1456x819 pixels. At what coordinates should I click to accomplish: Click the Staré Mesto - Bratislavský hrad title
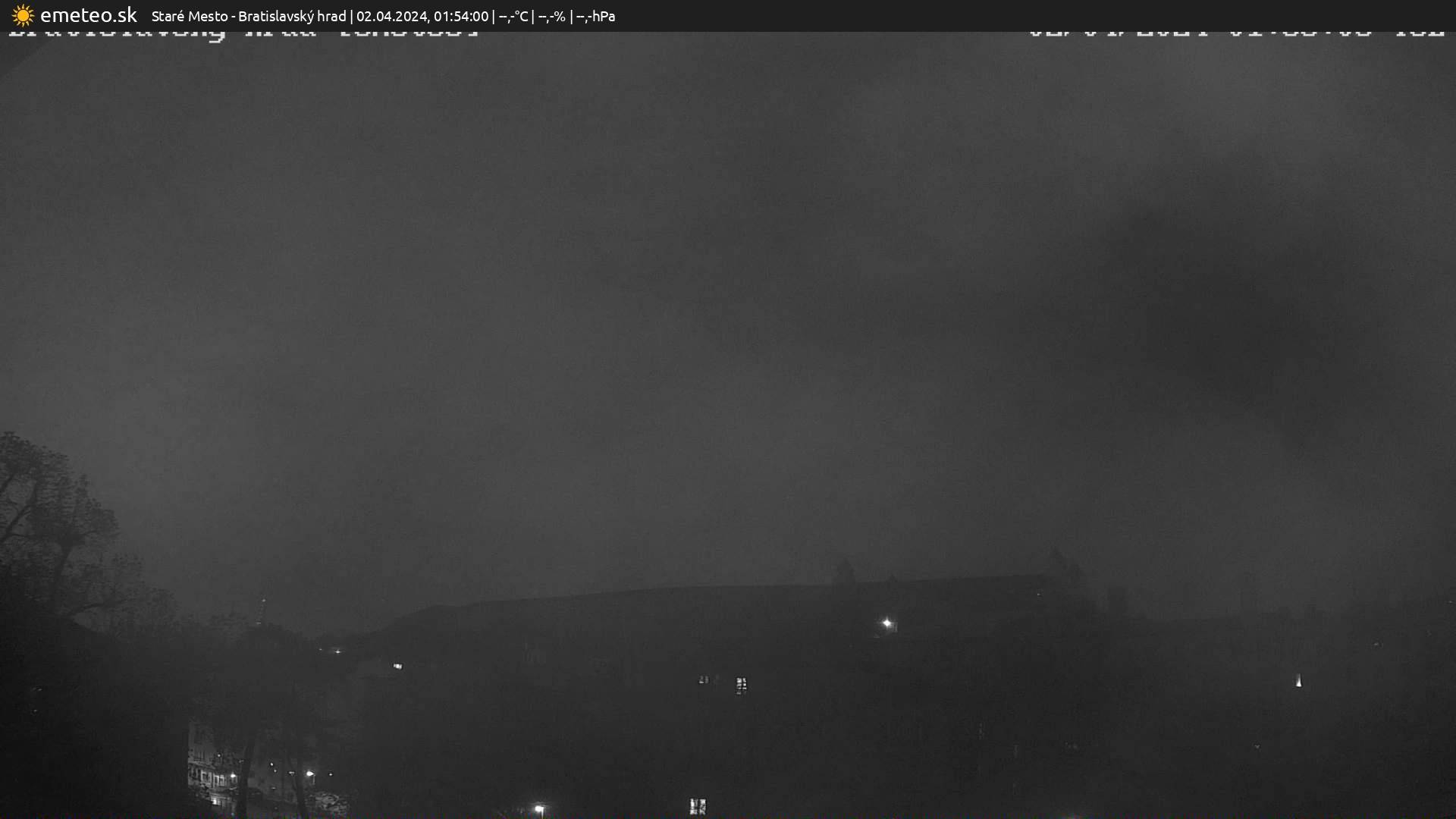coord(248,16)
